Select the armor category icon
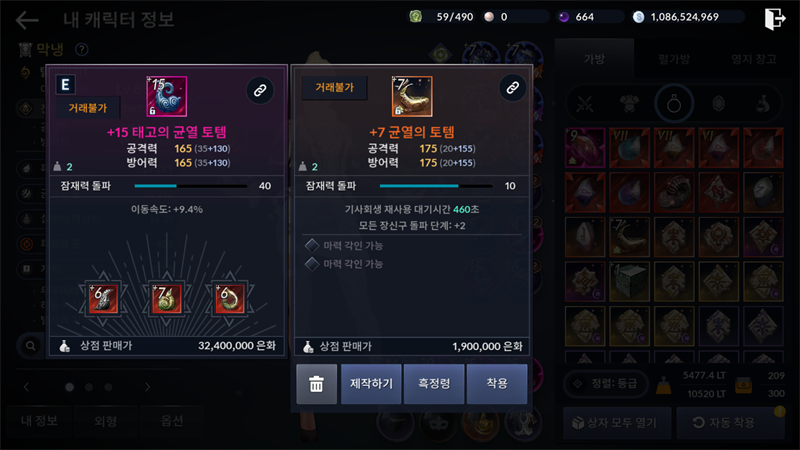The width and height of the screenshot is (800, 450). click(x=629, y=104)
